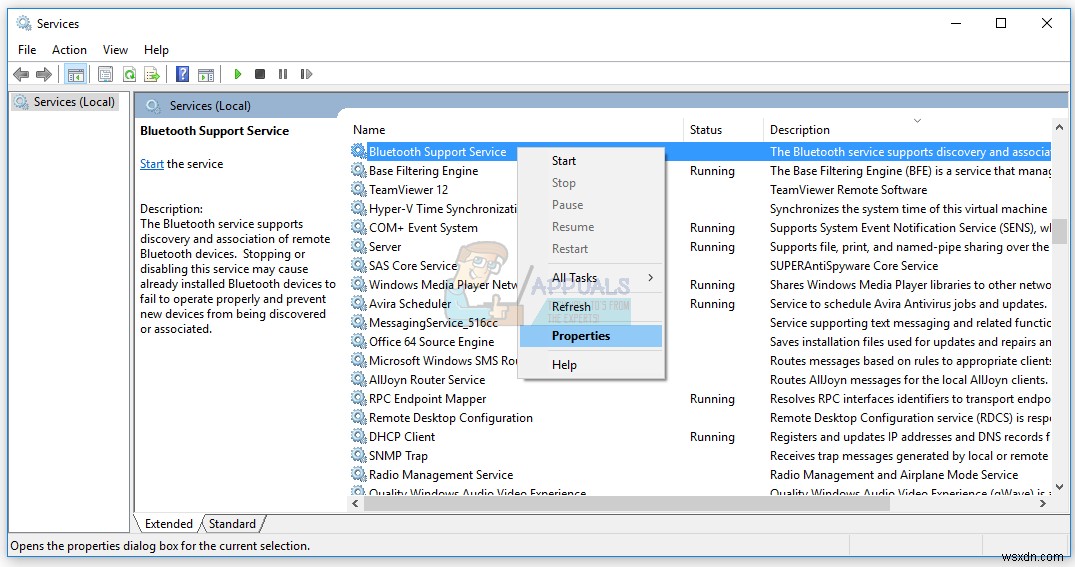The image size is (1075, 567).
Task: Click the TeamViewer Remote Software description
Action: click(x=848, y=189)
